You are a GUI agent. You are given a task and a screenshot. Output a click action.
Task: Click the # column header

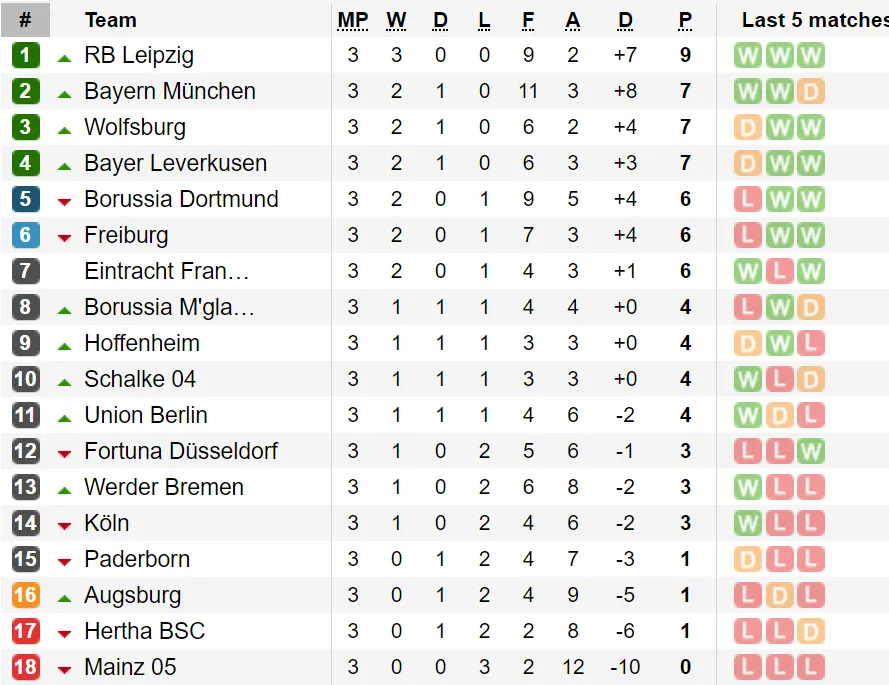click(x=25, y=19)
